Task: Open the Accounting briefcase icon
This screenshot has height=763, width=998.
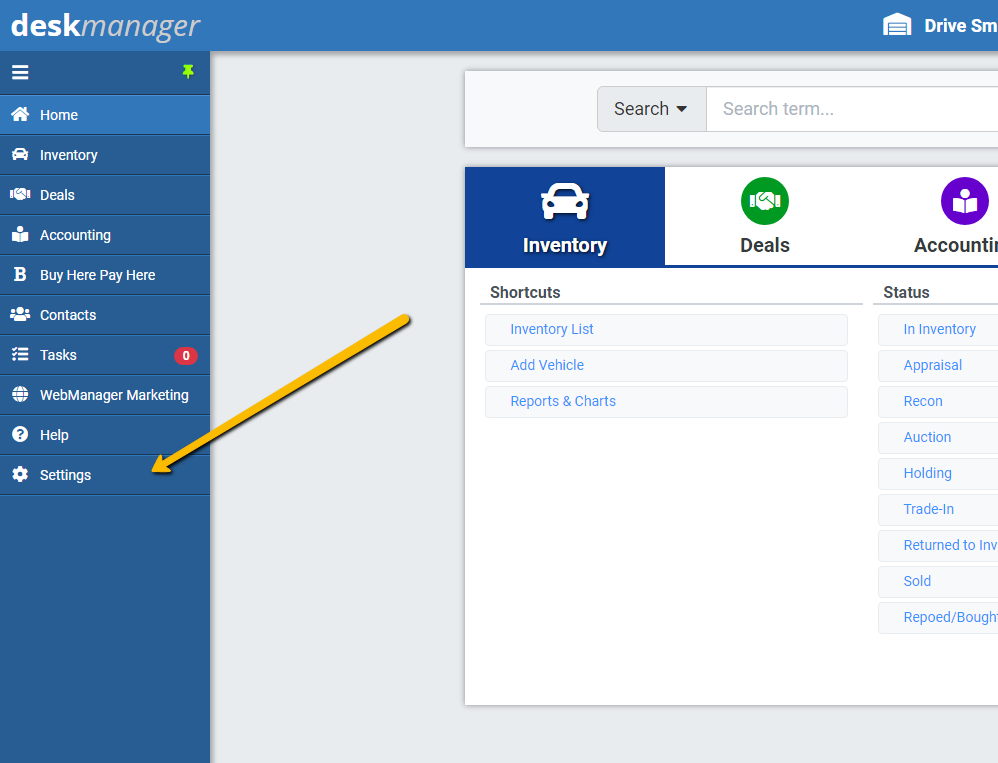Action: [964, 200]
